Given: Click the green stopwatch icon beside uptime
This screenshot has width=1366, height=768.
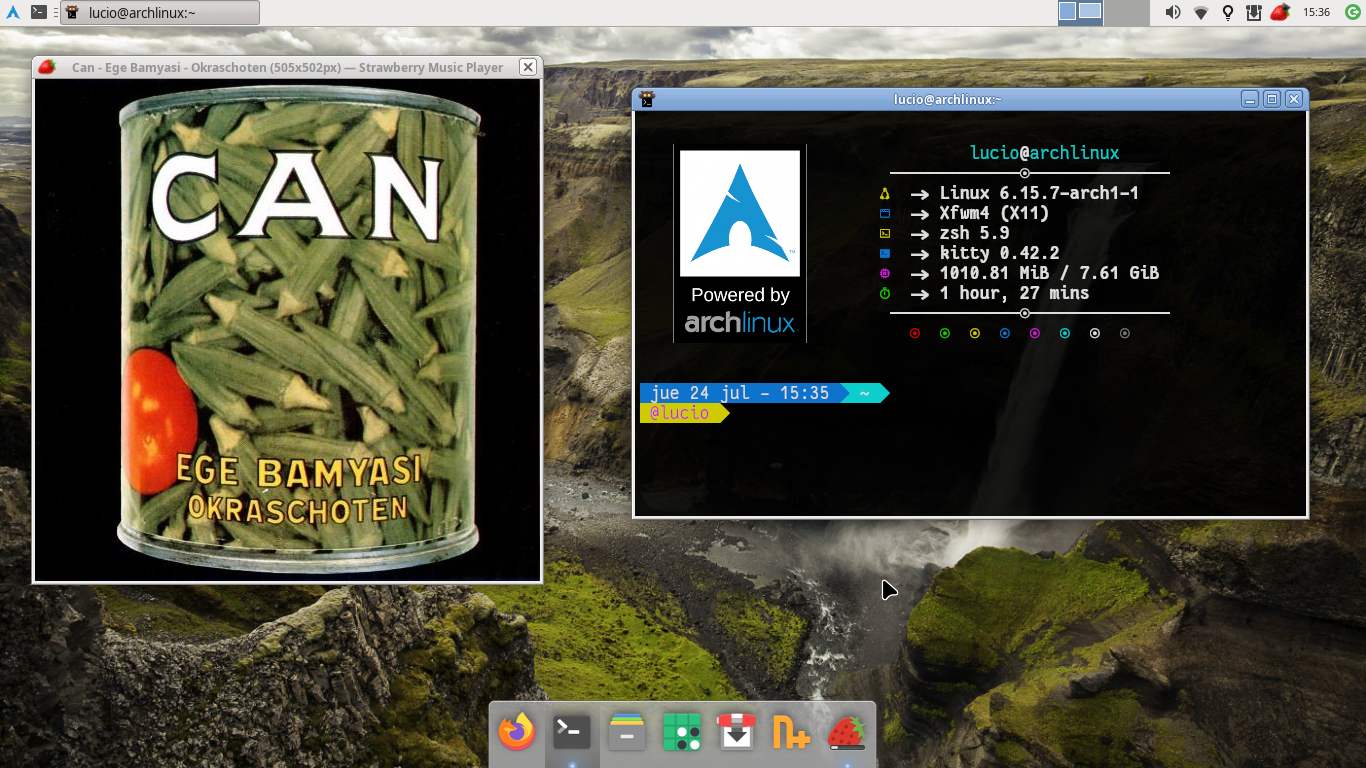Looking at the screenshot, I should (x=885, y=294).
